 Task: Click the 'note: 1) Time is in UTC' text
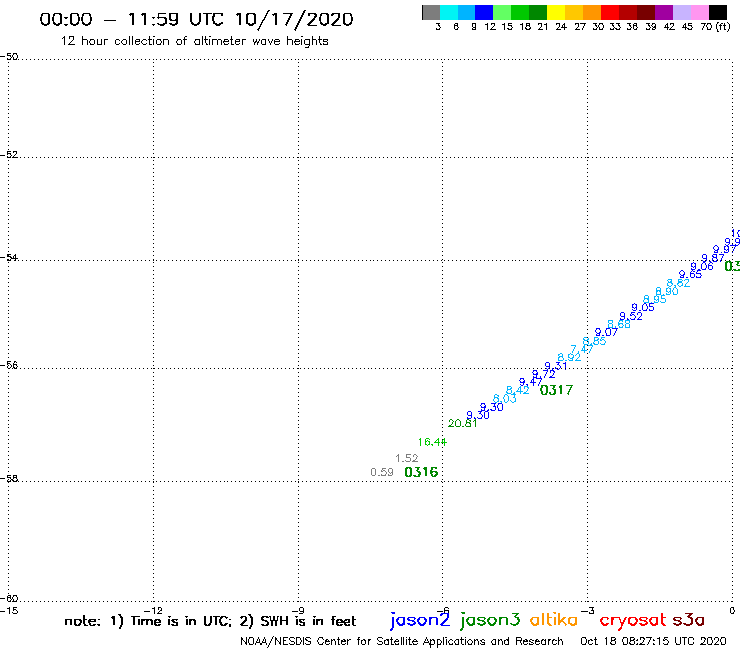click(148, 621)
